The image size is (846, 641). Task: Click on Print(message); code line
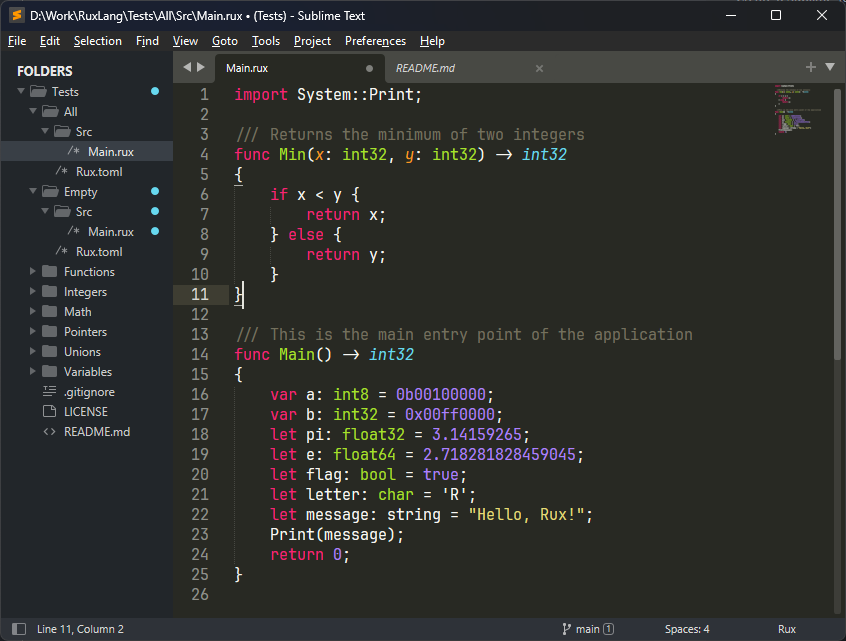(337, 535)
